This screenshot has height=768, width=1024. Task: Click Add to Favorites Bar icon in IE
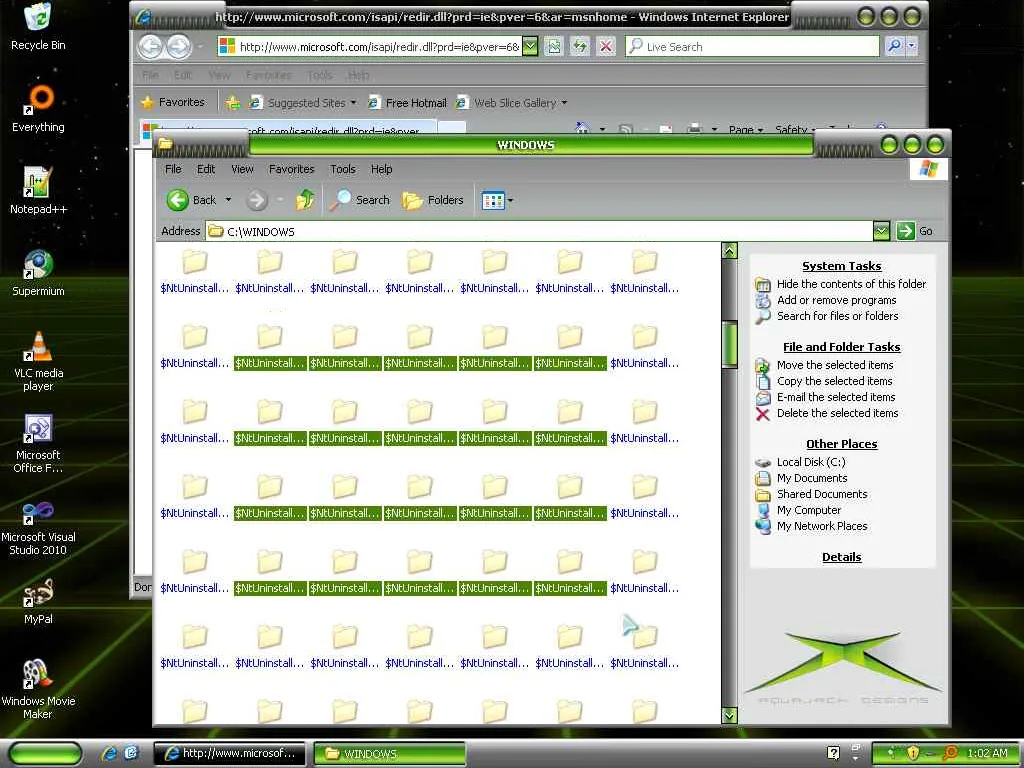(232, 103)
